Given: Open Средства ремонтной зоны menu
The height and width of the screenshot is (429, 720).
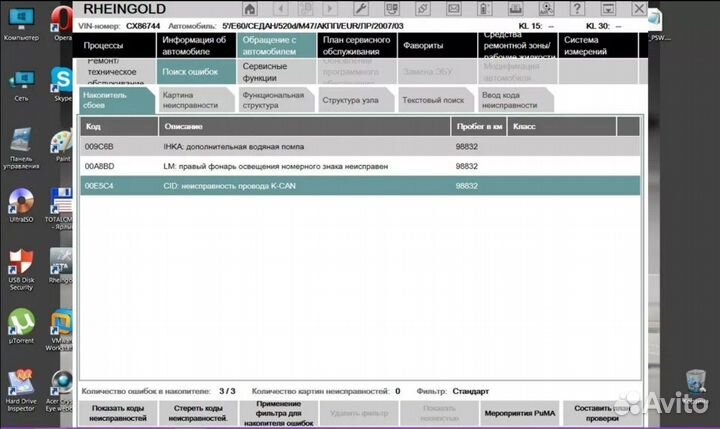Looking at the screenshot, I should 517,45.
